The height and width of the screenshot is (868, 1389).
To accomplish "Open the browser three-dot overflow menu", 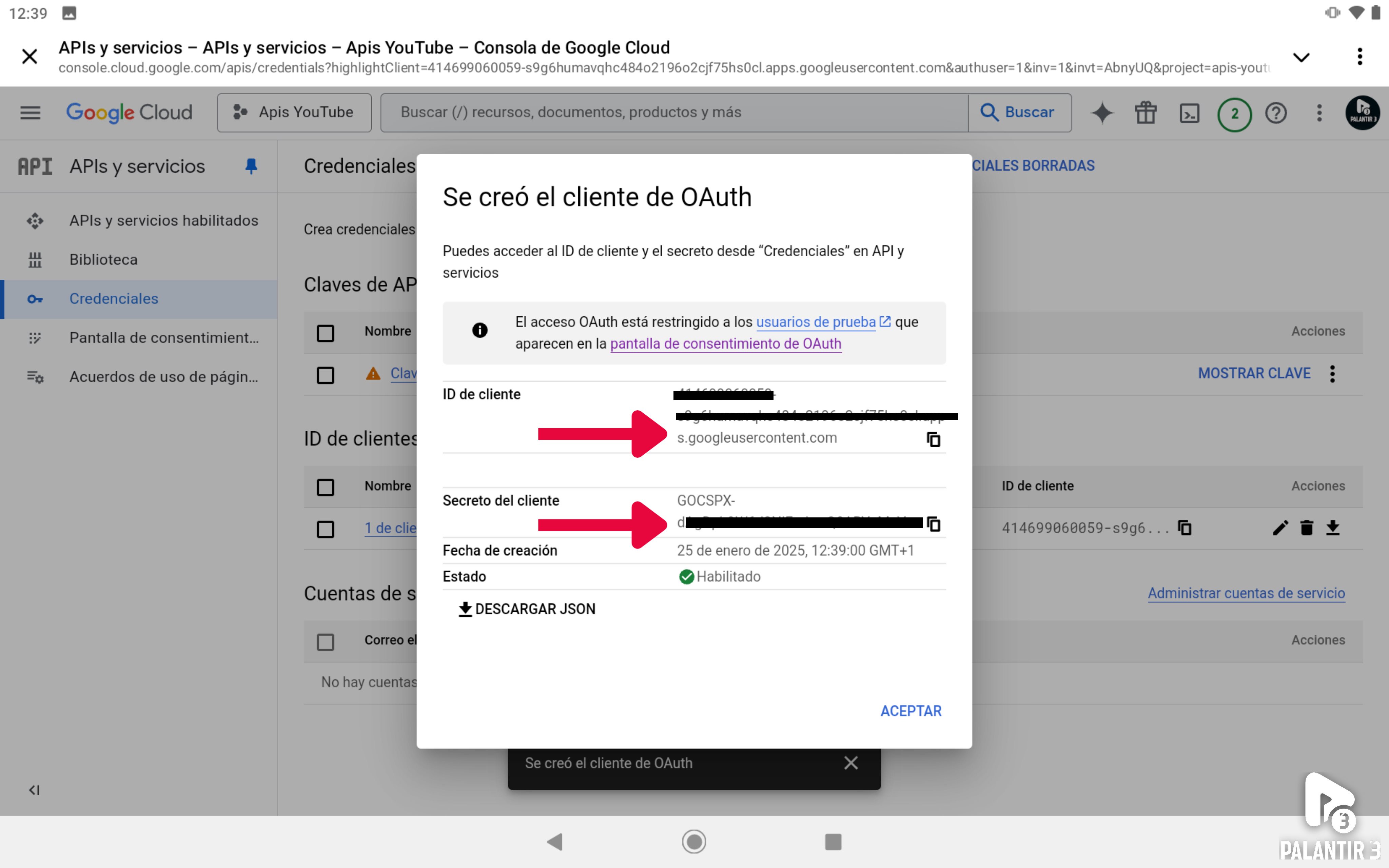I will [1360, 56].
